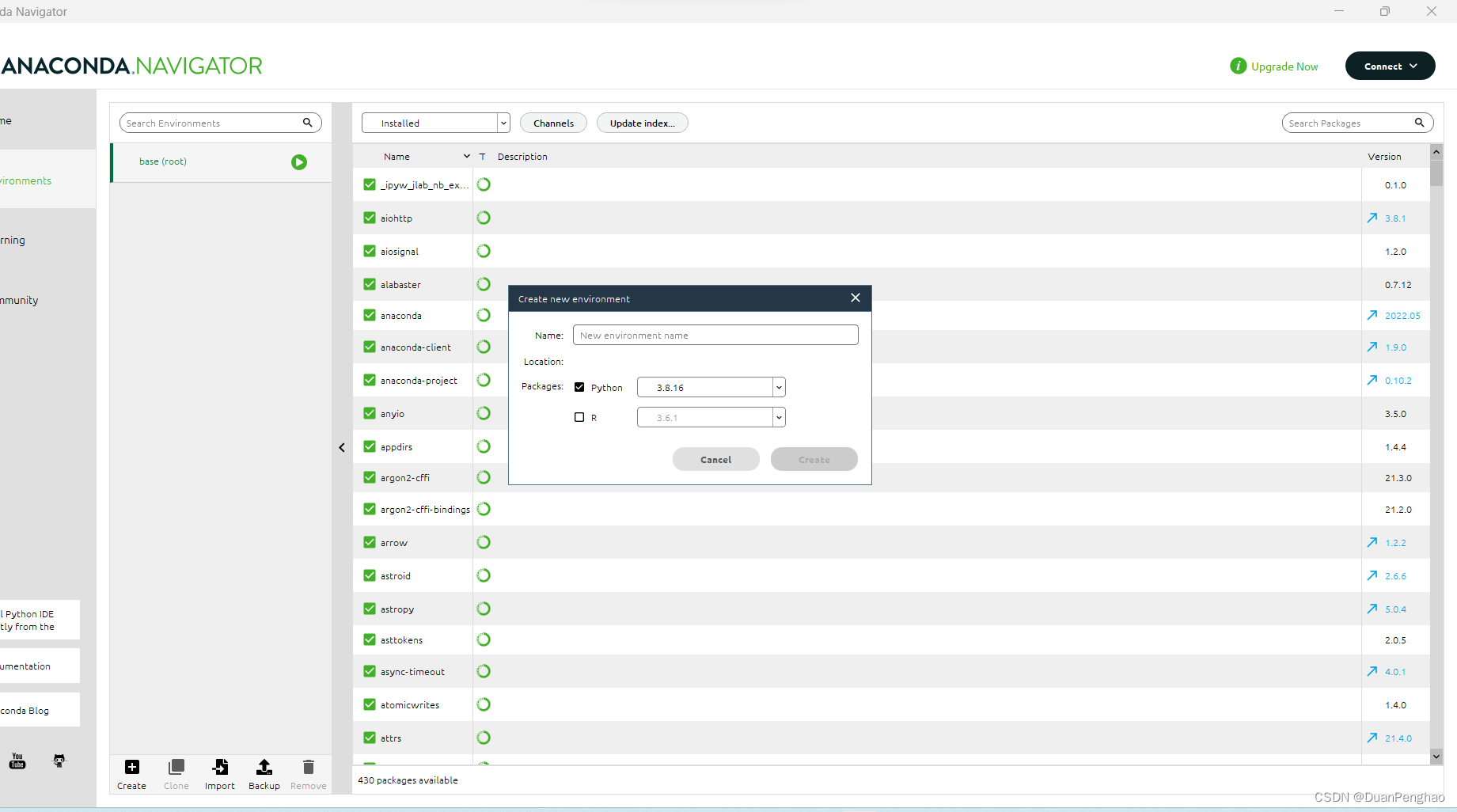Open the Anaconda Blog link
This screenshot has height=812, width=1457.
coord(40,710)
